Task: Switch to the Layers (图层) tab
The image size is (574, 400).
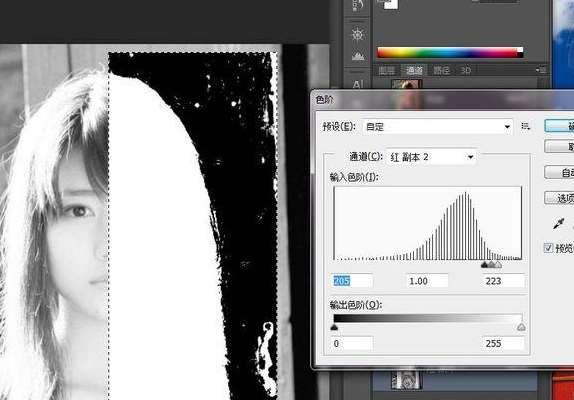Action: (x=387, y=70)
